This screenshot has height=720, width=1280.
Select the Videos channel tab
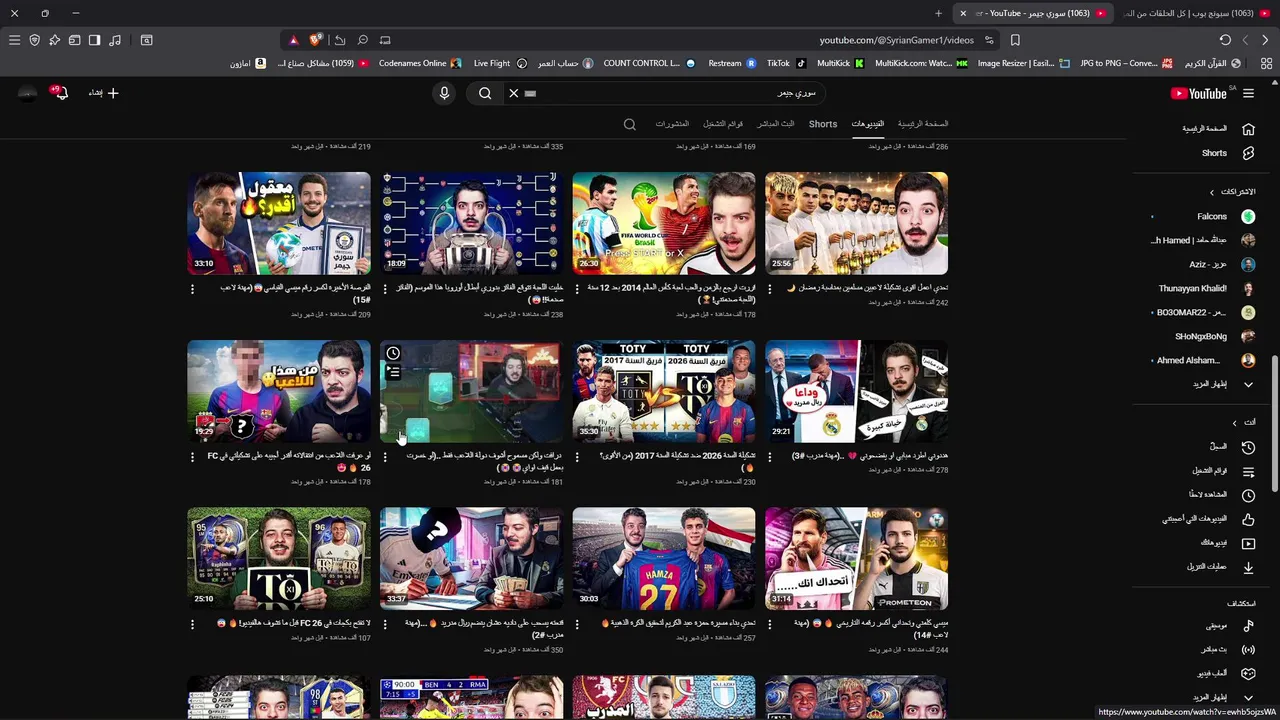click(868, 124)
